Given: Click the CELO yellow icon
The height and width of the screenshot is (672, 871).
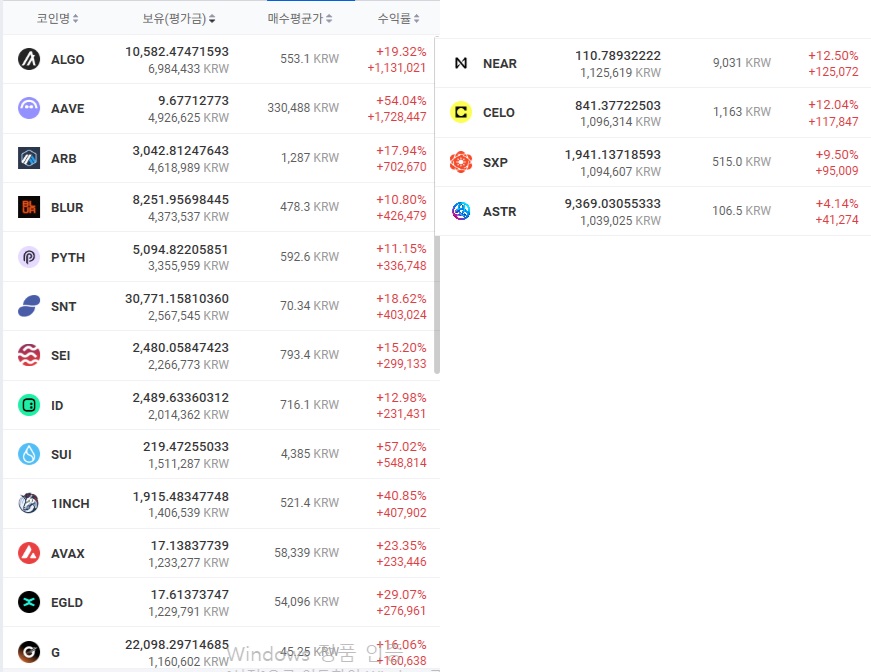Looking at the screenshot, I should pyautogui.click(x=461, y=112).
